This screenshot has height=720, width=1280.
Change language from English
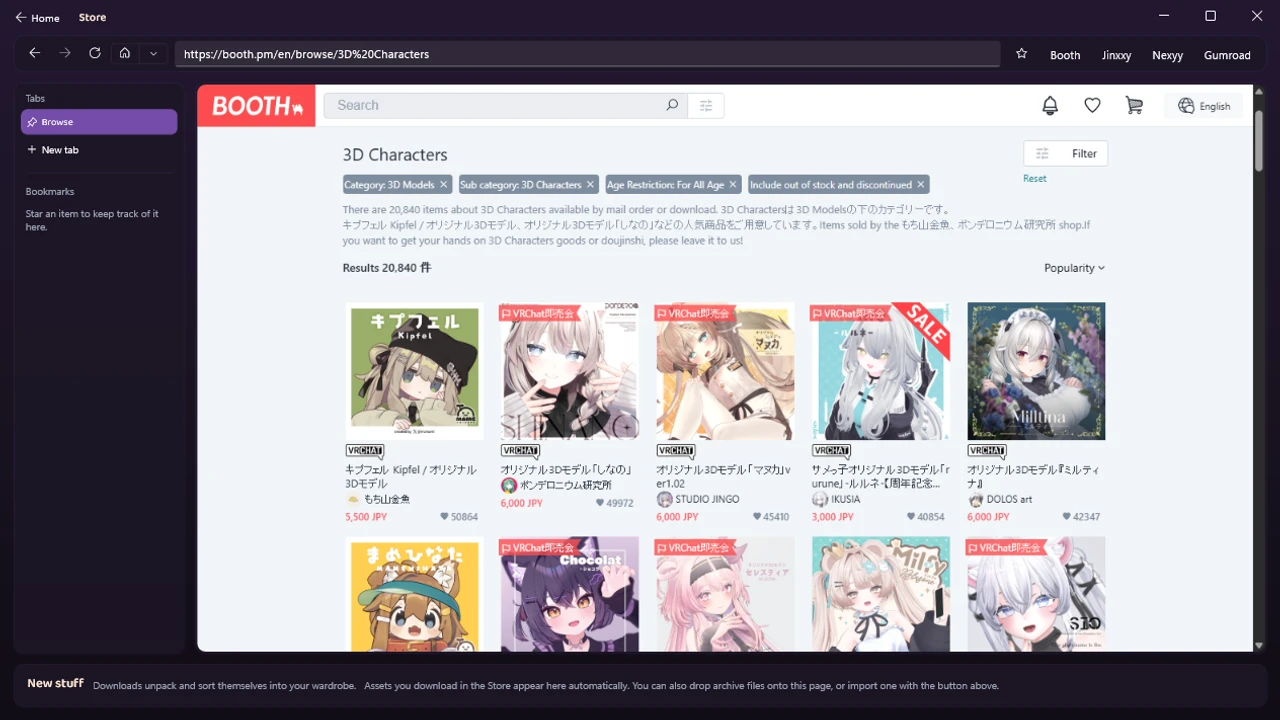(1204, 106)
